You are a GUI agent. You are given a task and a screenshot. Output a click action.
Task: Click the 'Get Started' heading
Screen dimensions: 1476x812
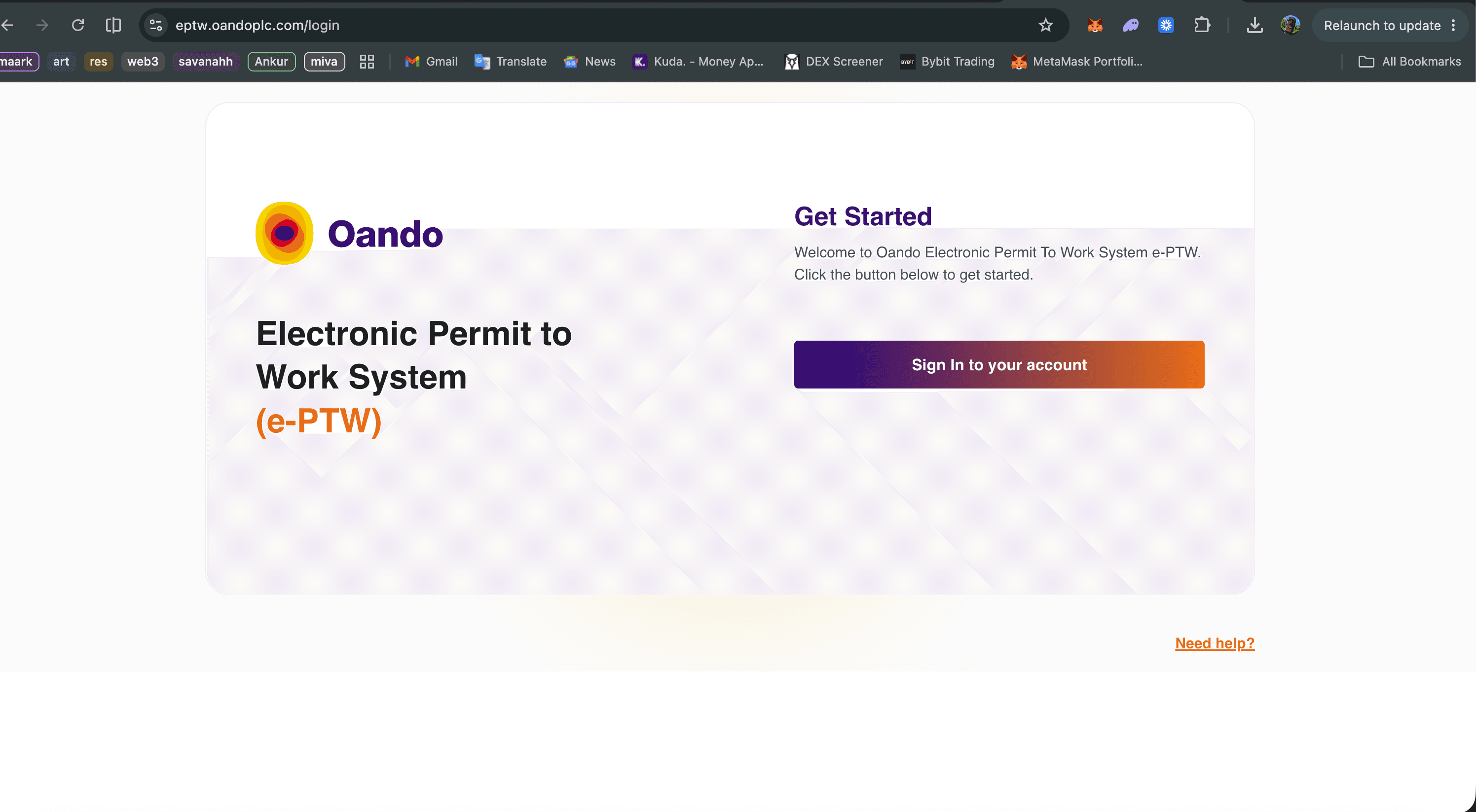click(863, 216)
